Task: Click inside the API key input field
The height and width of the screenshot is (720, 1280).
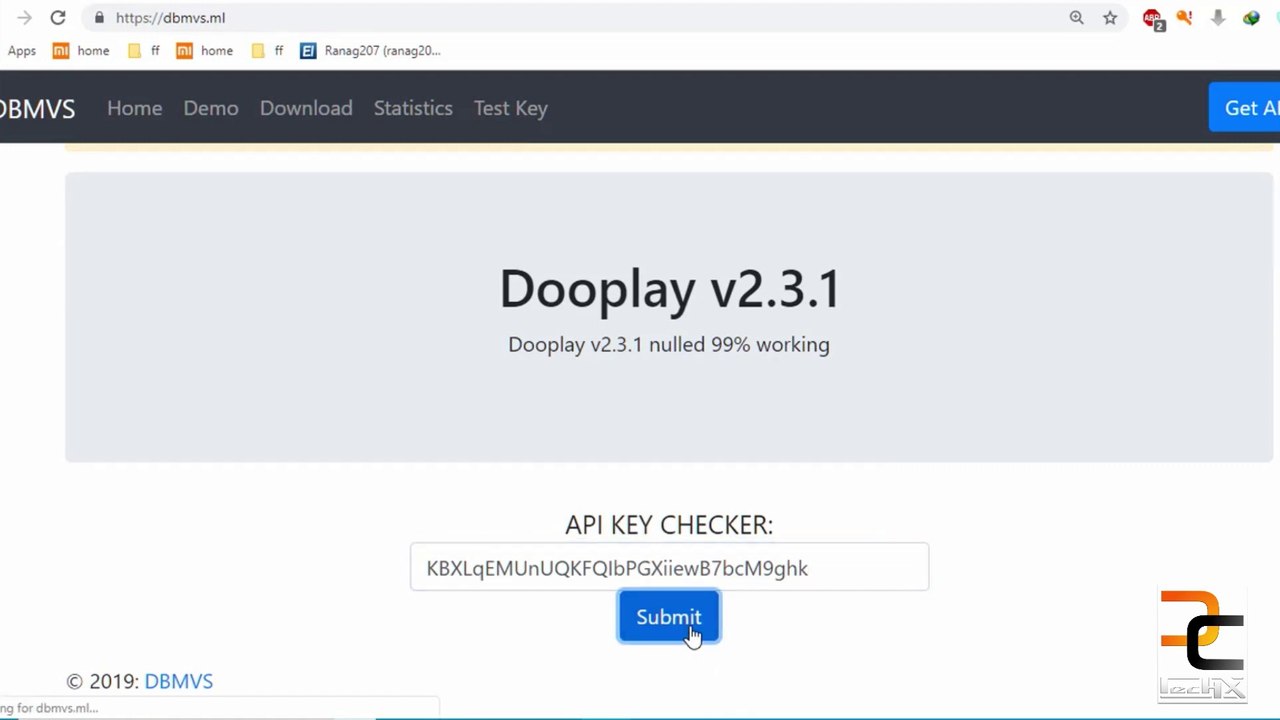Action: tap(669, 567)
